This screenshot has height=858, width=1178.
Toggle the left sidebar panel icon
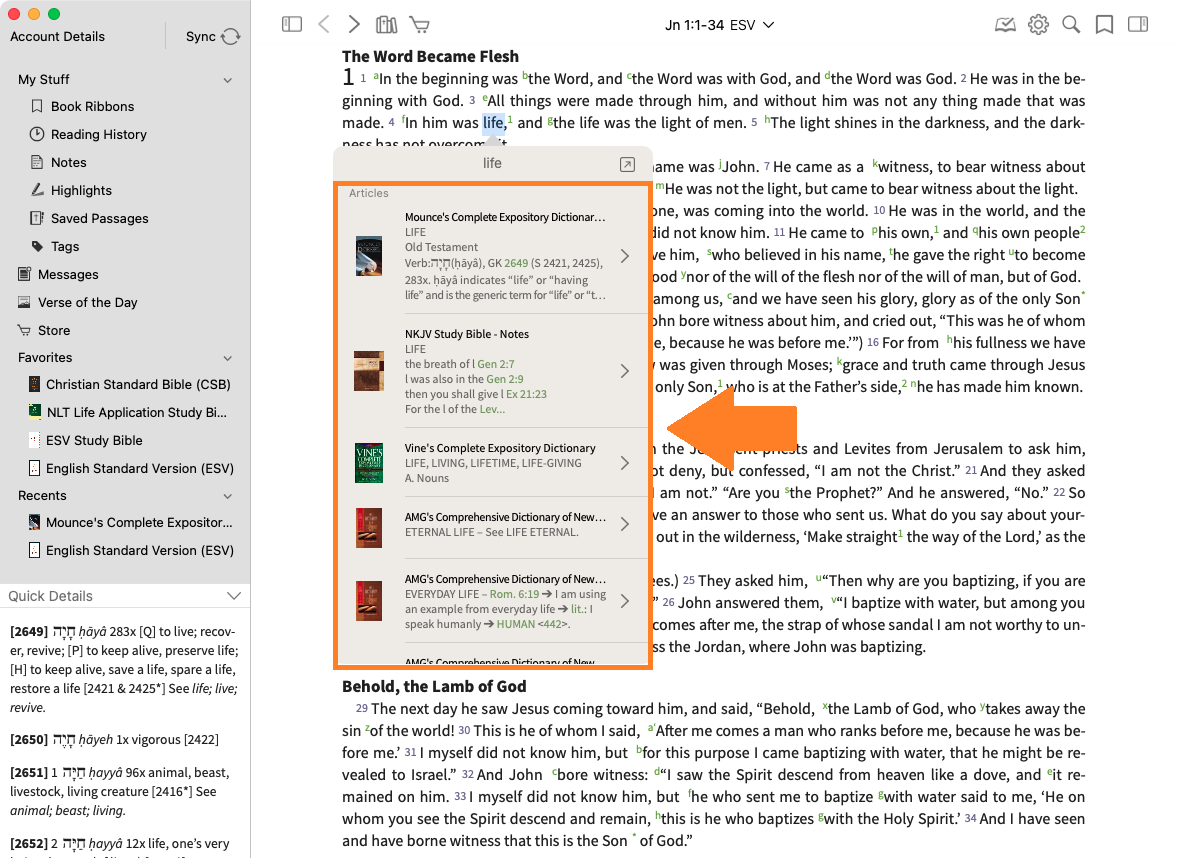[x=292, y=25]
